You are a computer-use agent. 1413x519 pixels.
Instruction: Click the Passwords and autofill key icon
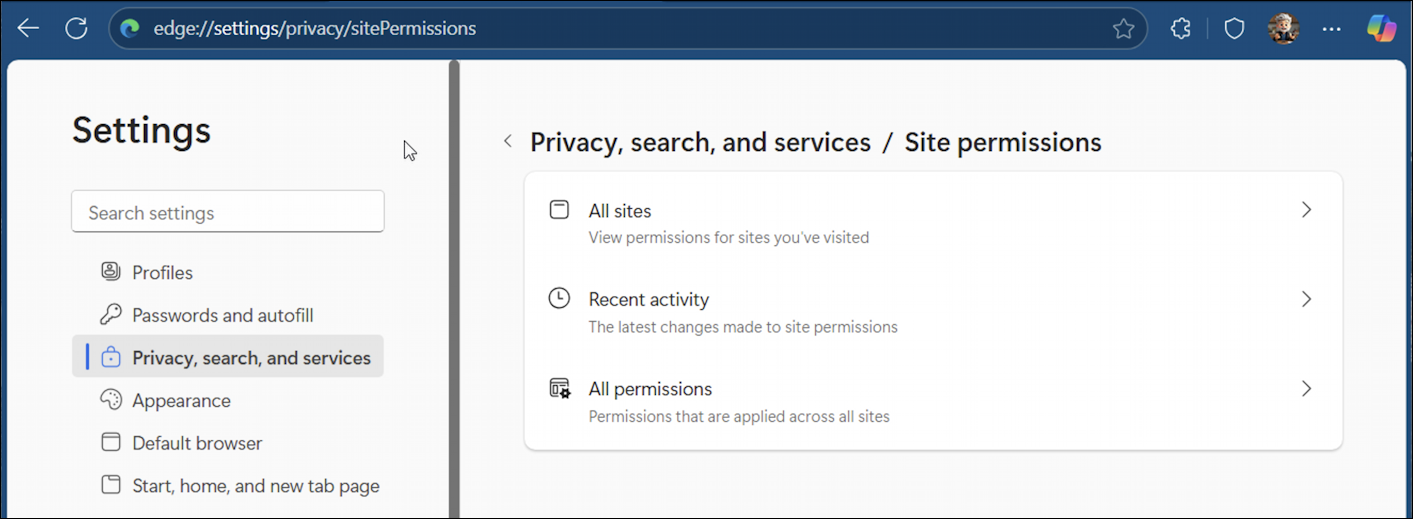click(111, 315)
